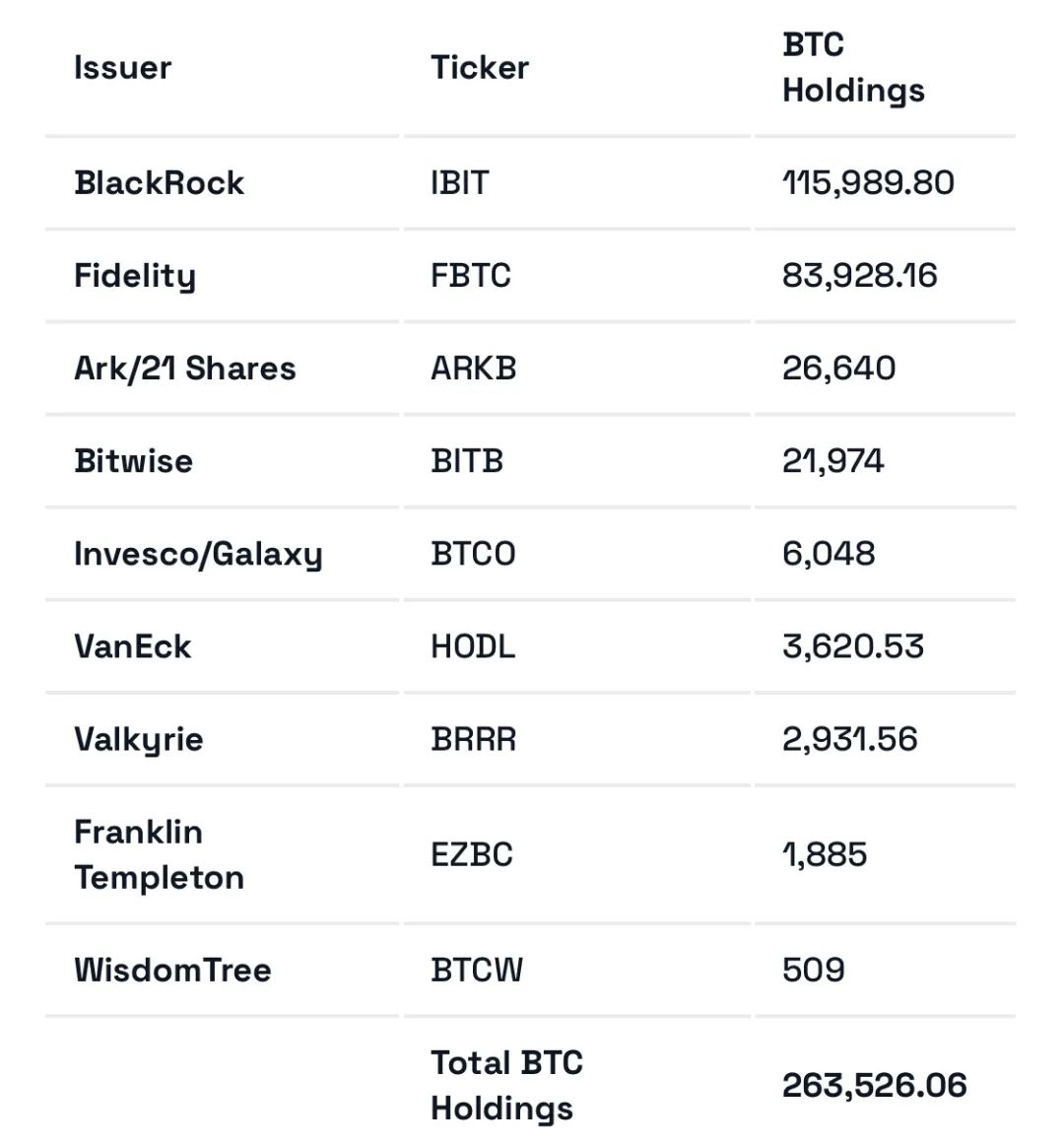Select the 115,989.80 holdings value
Image resolution: width=1064 pixels, height=1145 pixels.
coord(868,183)
